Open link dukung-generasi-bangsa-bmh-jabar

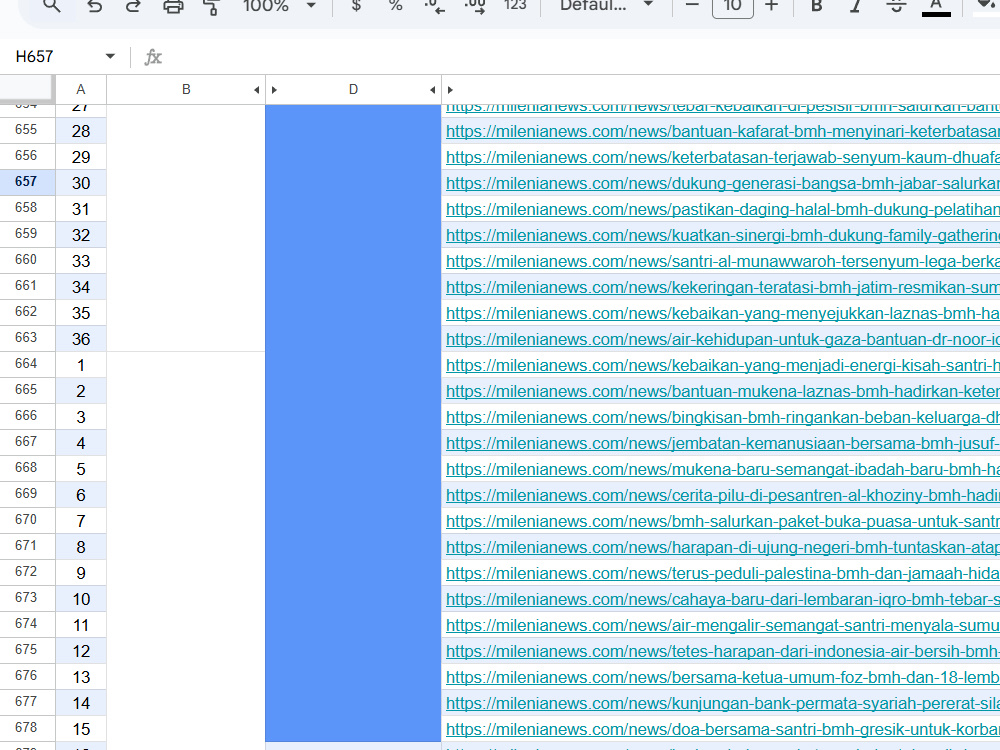point(723,184)
